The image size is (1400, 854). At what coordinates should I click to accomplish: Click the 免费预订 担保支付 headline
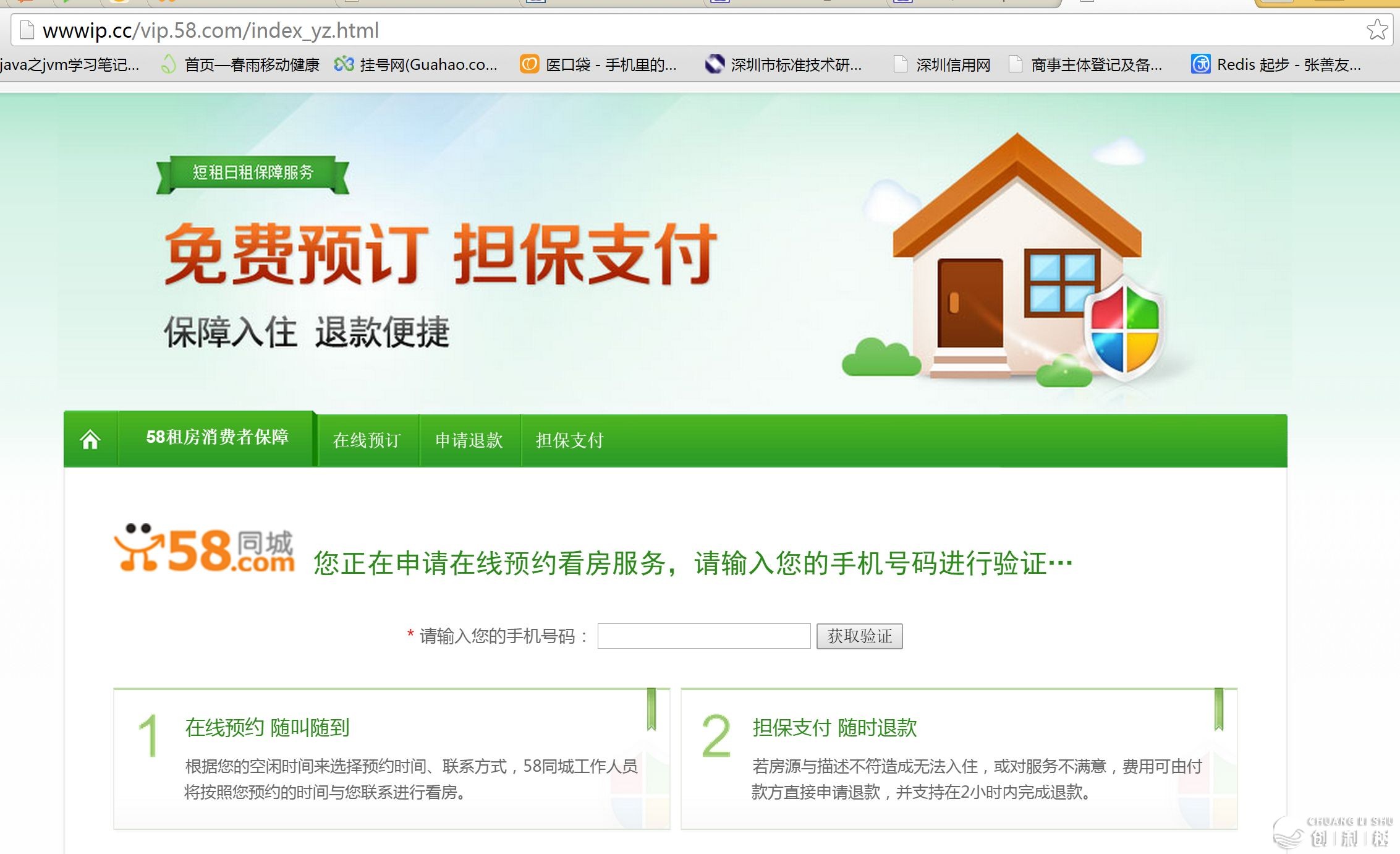point(440,254)
